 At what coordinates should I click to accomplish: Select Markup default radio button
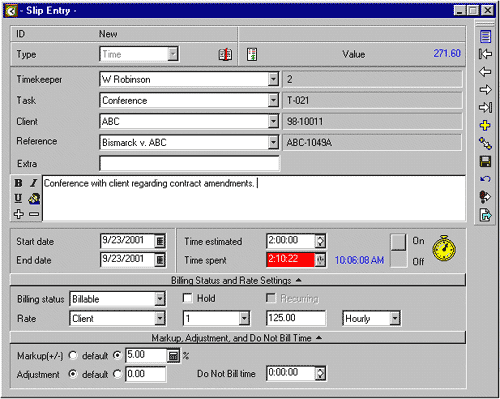tap(73, 356)
